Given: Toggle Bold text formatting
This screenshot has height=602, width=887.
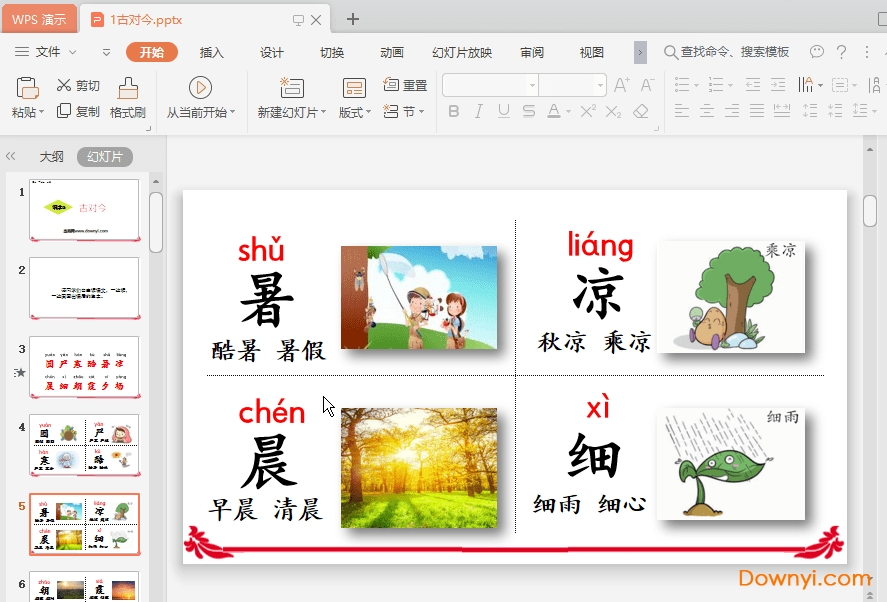Looking at the screenshot, I should coord(453,111).
